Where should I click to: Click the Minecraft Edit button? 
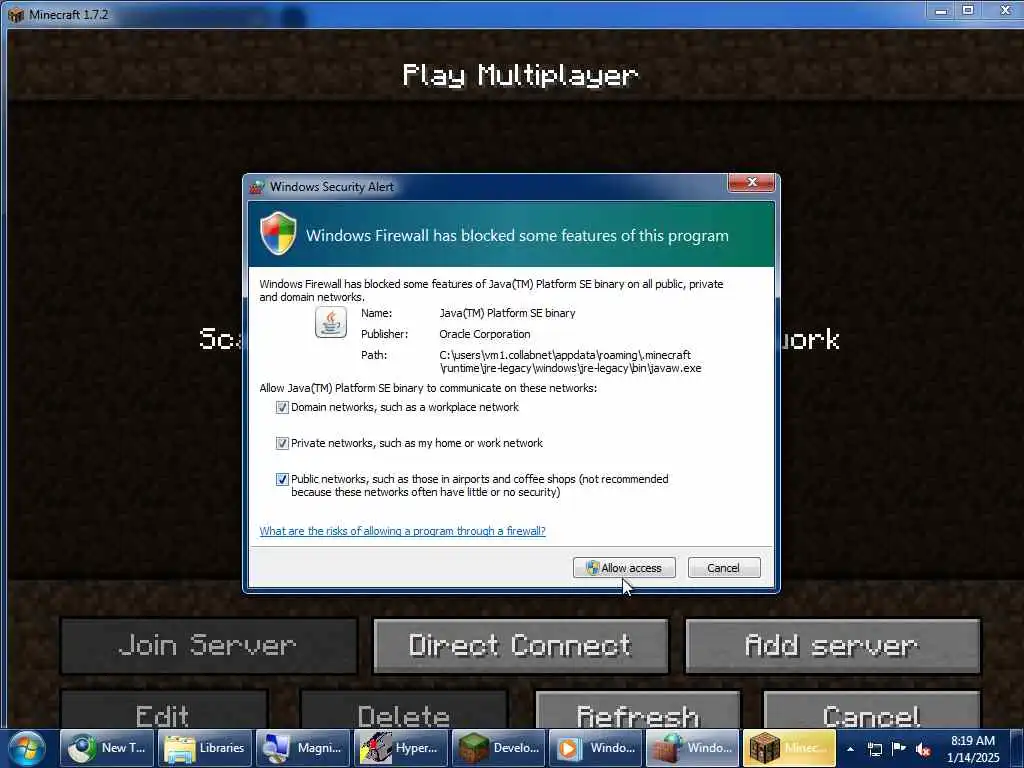[x=163, y=710]
